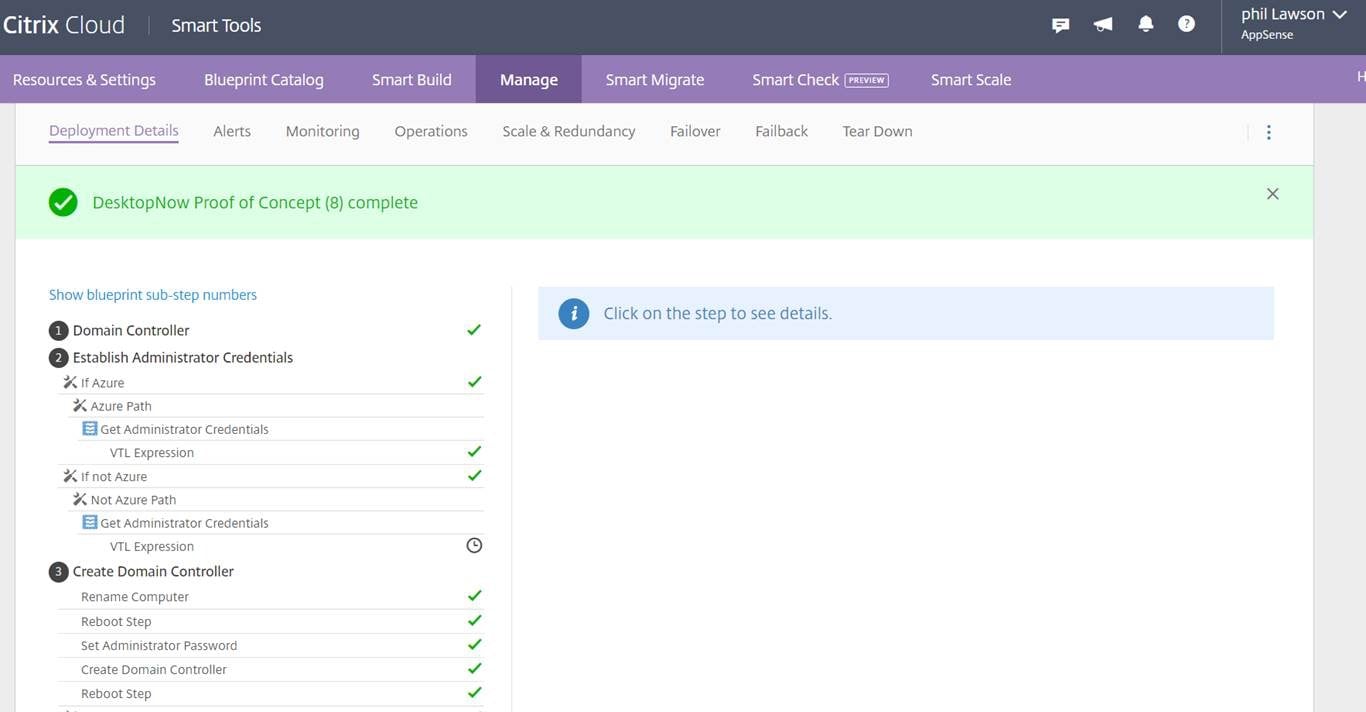Open the help question mark icon
The width and height of the screenshot is (1366, 712).
click(1186, 24)
